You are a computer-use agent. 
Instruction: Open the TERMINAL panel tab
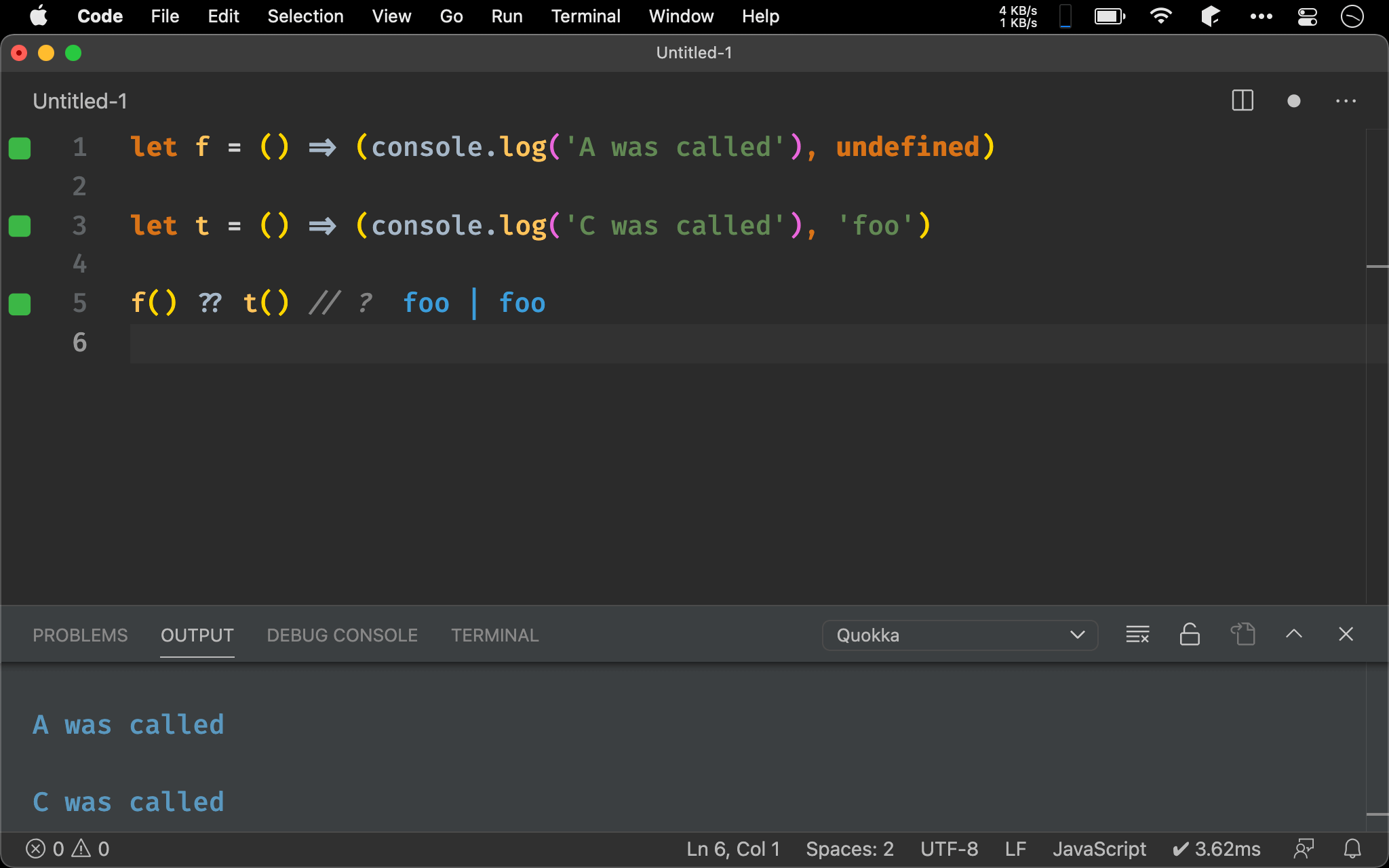(x=494, y=635)
